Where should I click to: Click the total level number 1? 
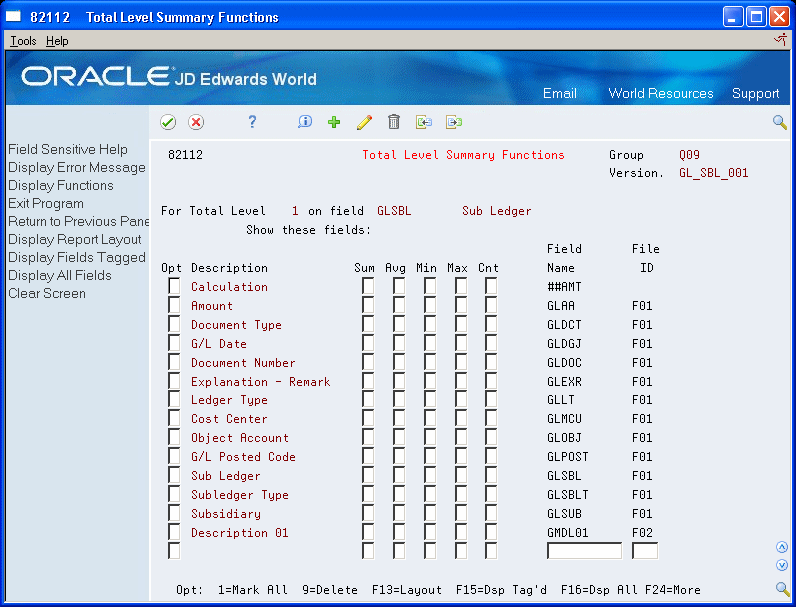point(295,211)
